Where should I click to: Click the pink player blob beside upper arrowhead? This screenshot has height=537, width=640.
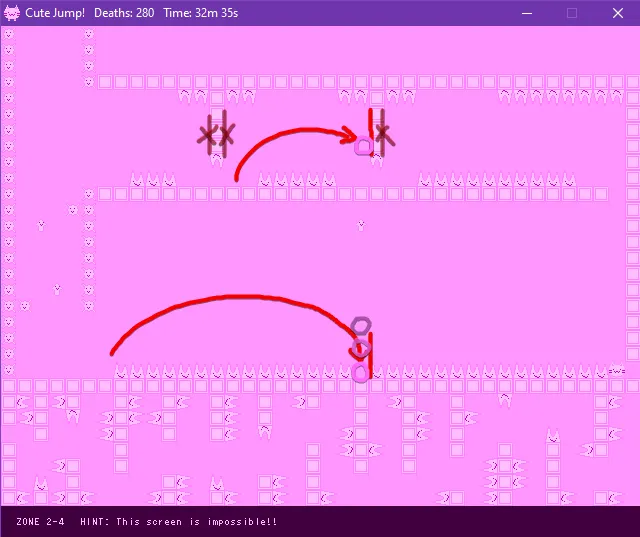(x=363, y=147)
